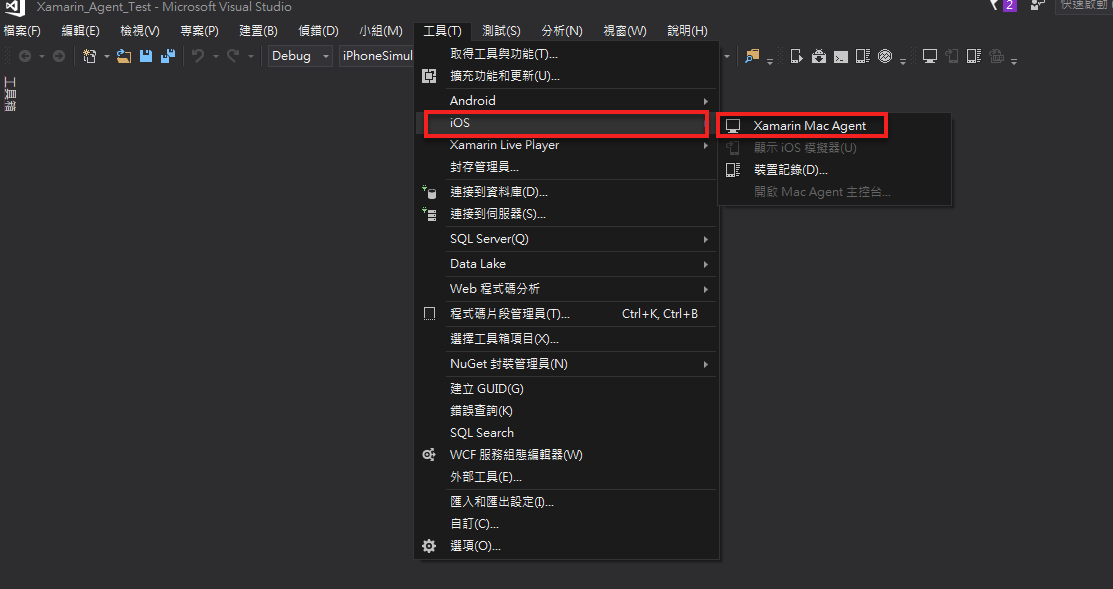The image size is (1113, 589).
Task: Open Find in Files search icon
Action: pyautogui.click(x=751, y=57)
